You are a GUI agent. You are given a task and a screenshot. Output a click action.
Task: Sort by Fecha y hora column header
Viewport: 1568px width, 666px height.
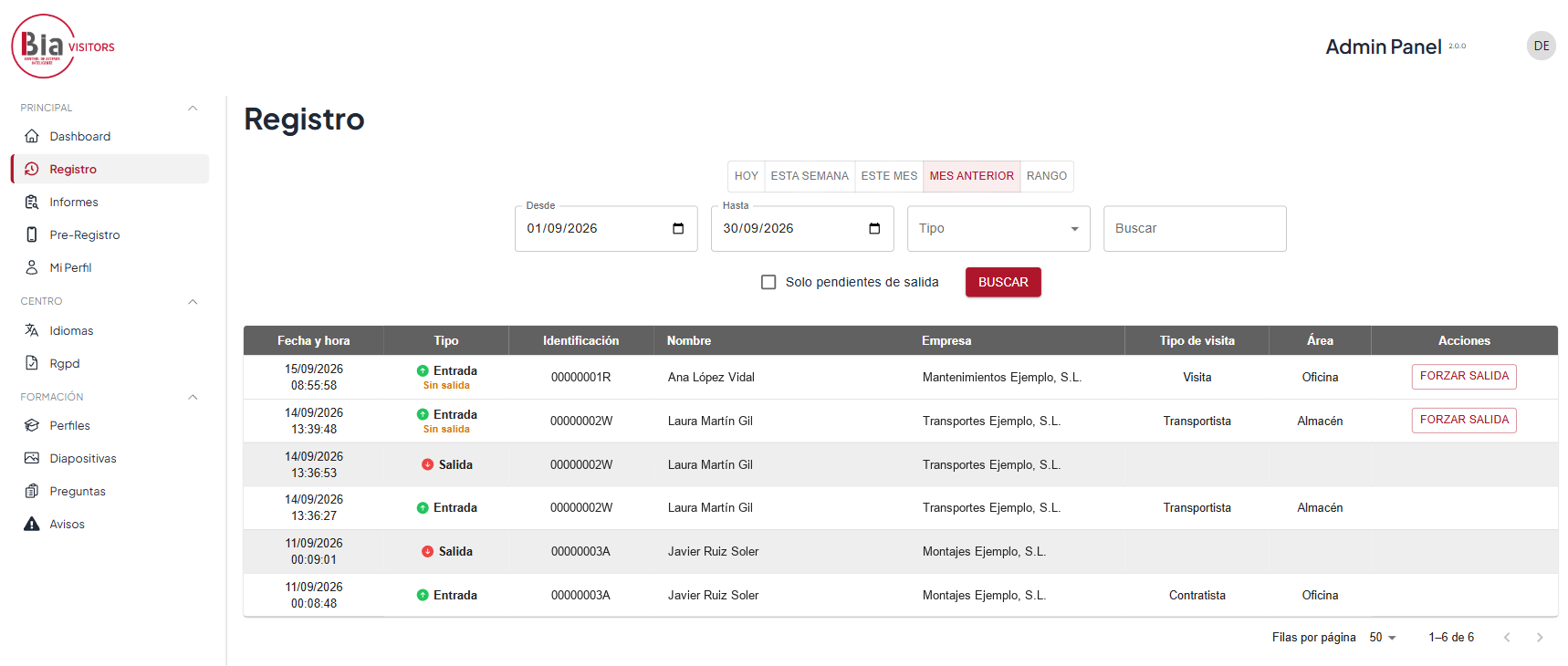(314, 340)
